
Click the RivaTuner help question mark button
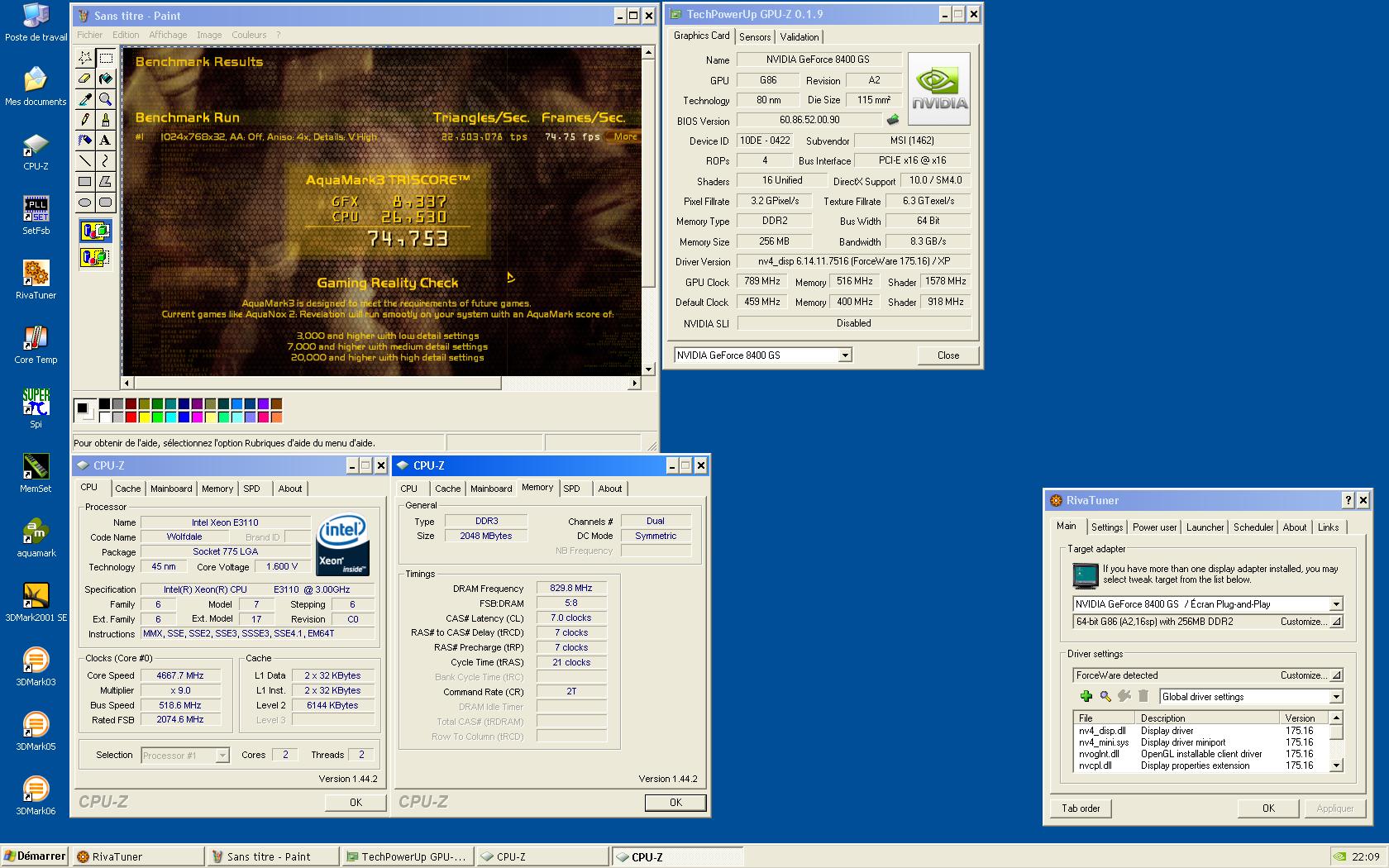(1348, 500)
